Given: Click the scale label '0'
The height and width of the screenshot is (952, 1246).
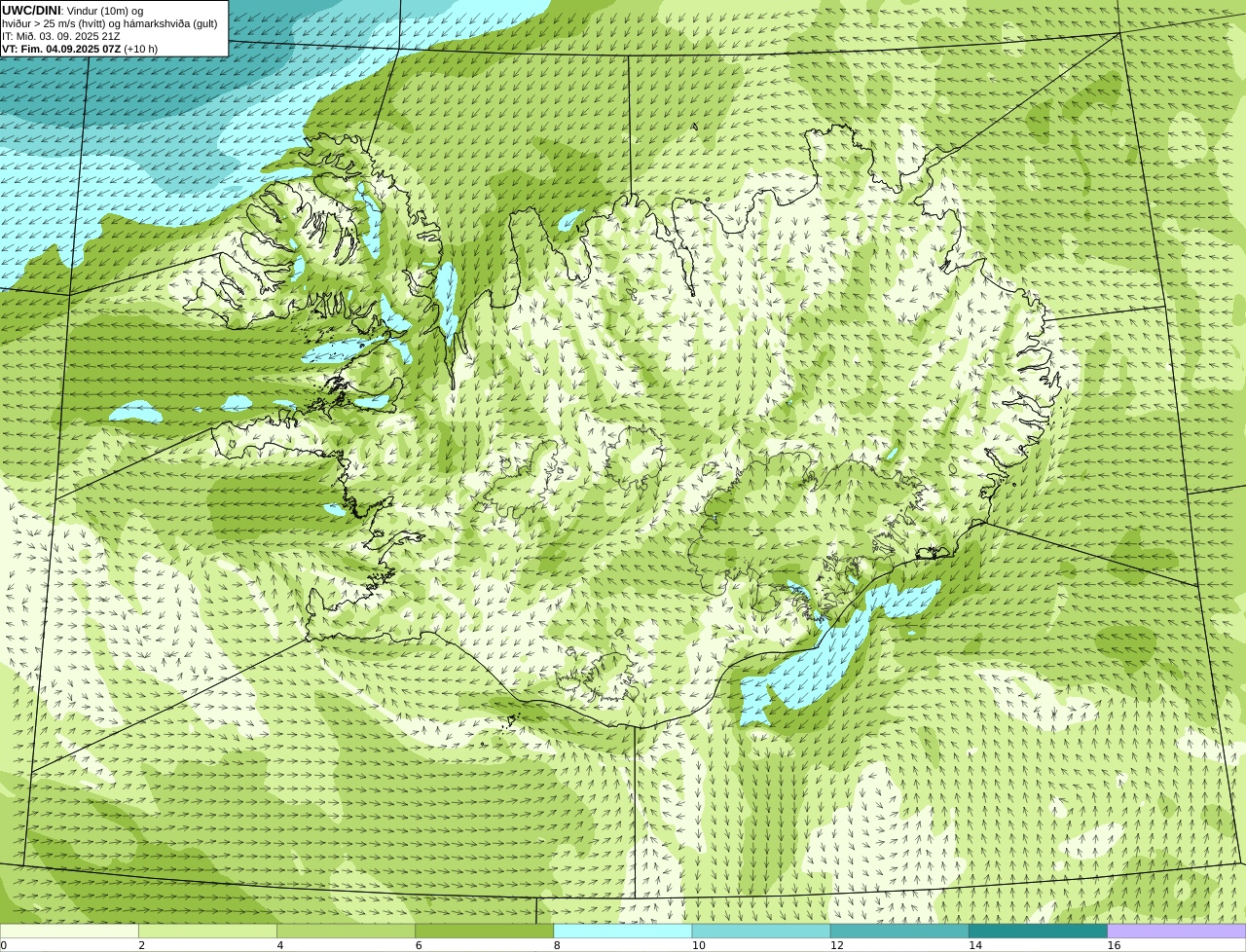Looking at the screenshot, I should [4, 945].
